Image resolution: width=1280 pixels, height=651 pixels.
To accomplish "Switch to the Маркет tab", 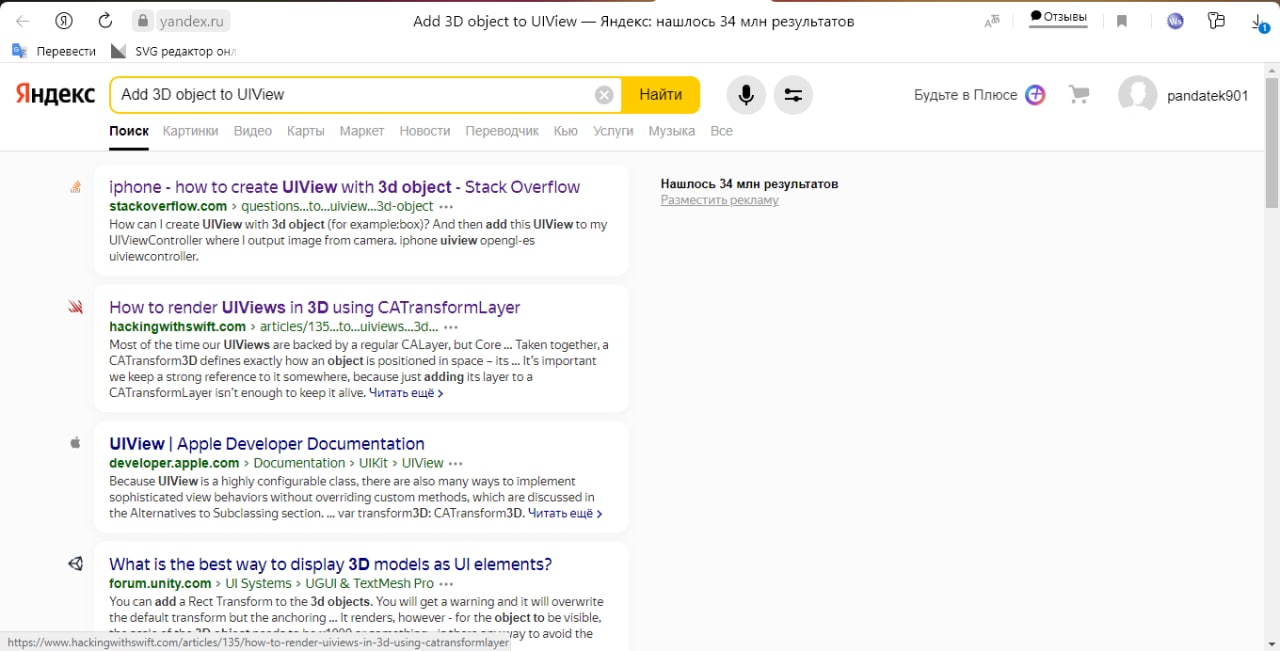I will [362, 131].
